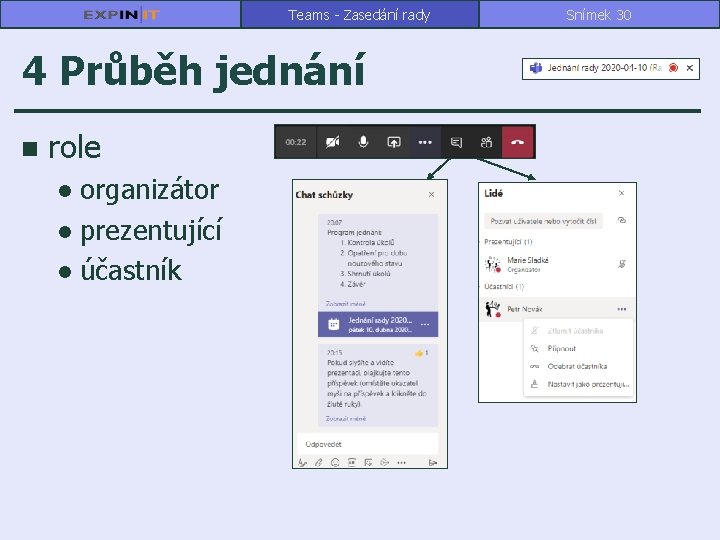Click the Teams - Zasedání rady header

pyautogui.click(x=359, y=15)
